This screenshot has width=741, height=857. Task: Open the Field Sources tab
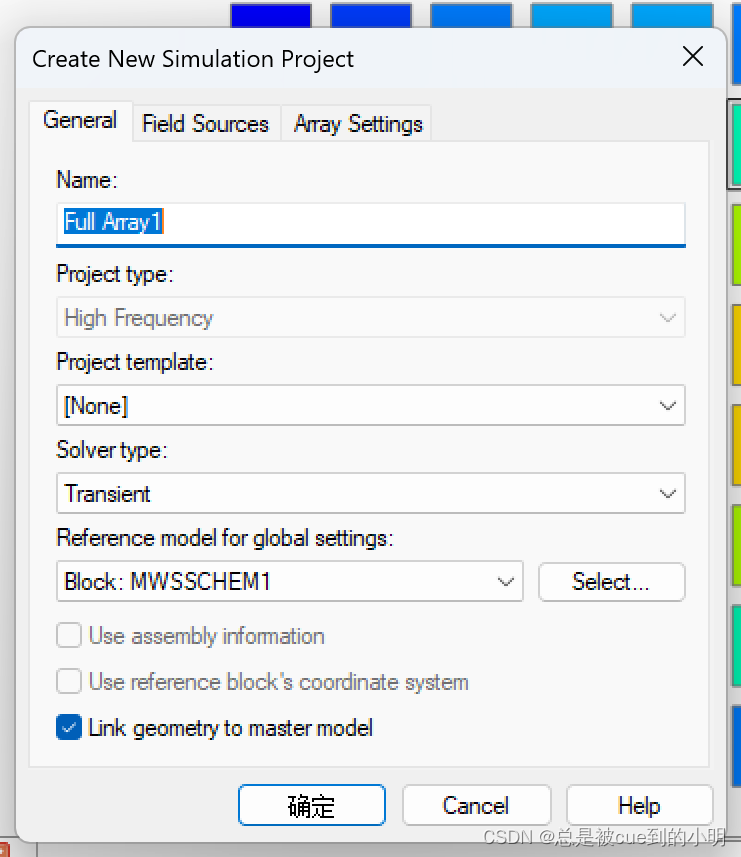pos(206,124)
